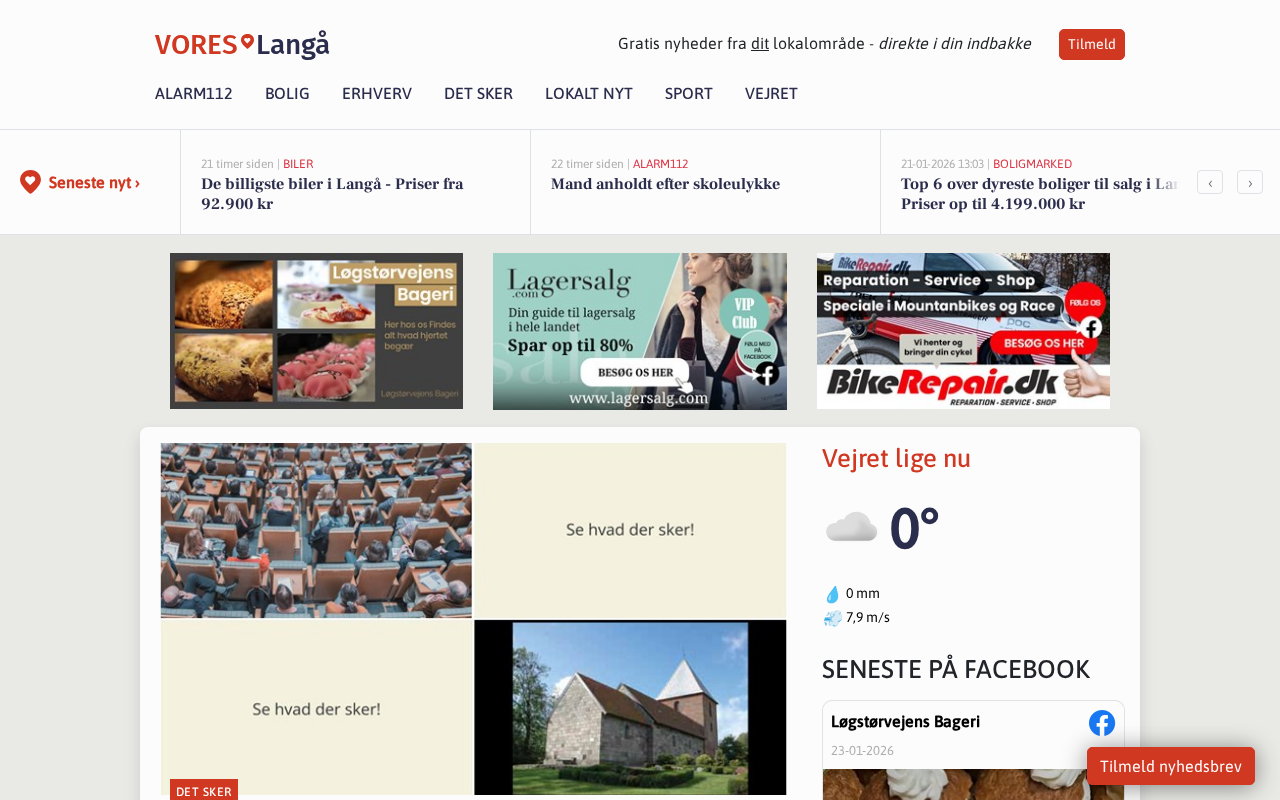The height and width of the screenshot is (800, 1280).
Task: Open the Facebook icon on Løgstørvejens Bageri post
Action: coord(1102,723)
